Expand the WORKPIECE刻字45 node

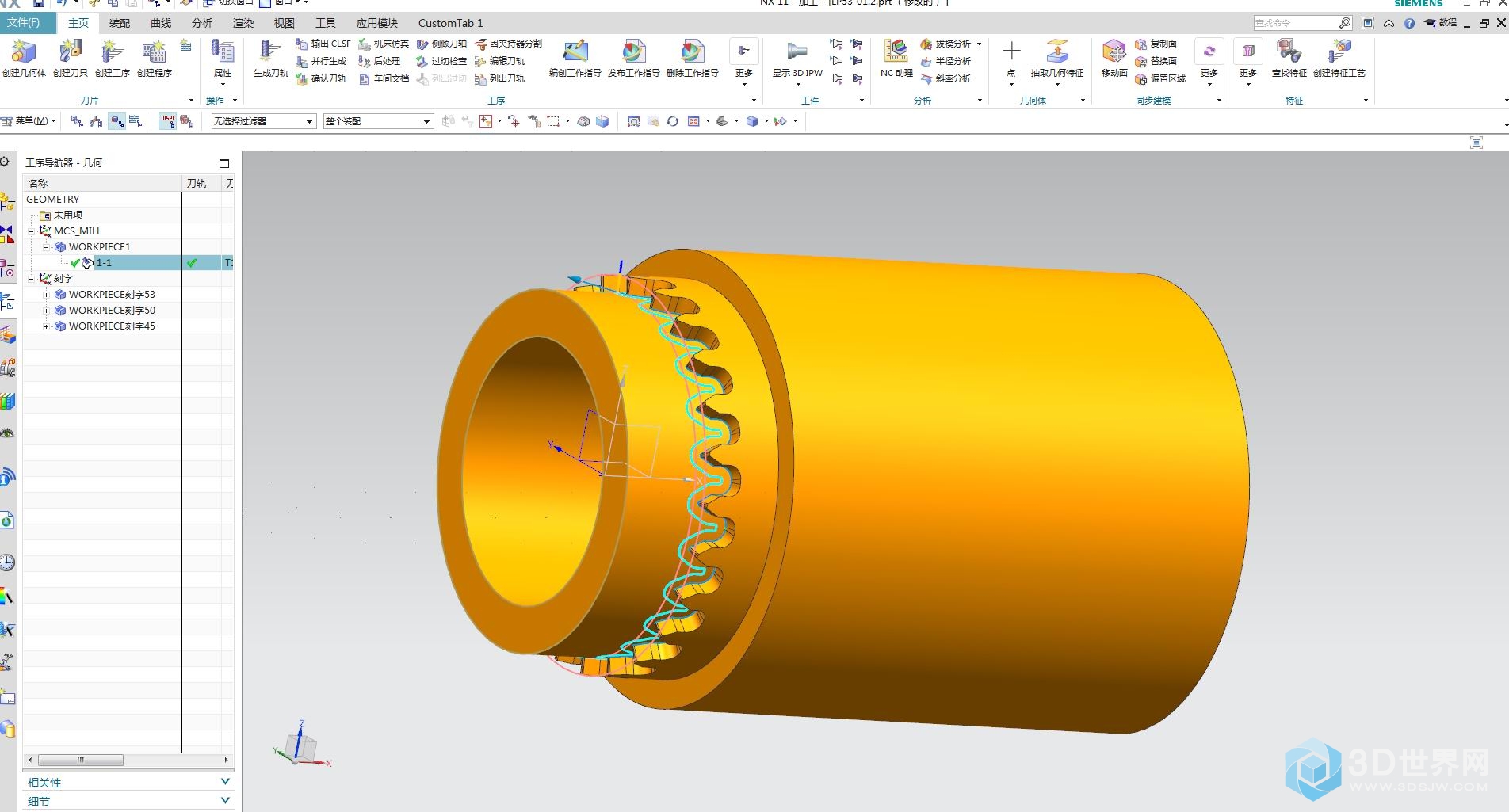46,326
